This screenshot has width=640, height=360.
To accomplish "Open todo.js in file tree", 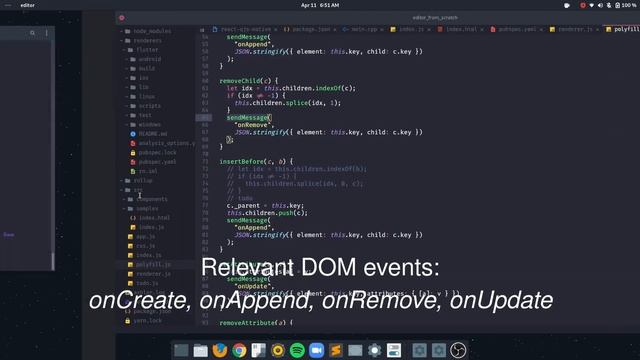I will pos(147,283).
